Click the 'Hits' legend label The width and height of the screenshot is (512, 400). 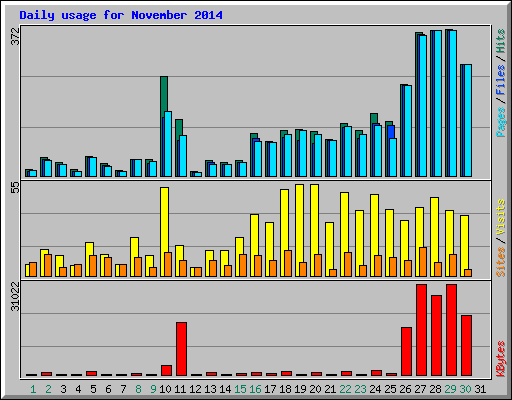click(501, 41)
